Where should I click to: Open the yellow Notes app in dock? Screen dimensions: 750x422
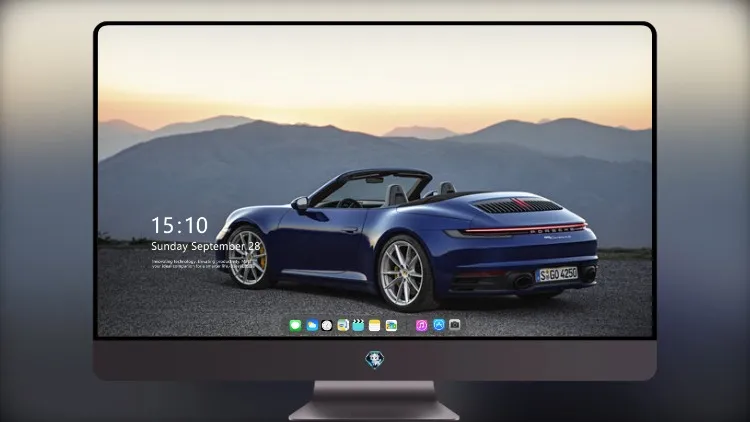click(x=375, y=325)
